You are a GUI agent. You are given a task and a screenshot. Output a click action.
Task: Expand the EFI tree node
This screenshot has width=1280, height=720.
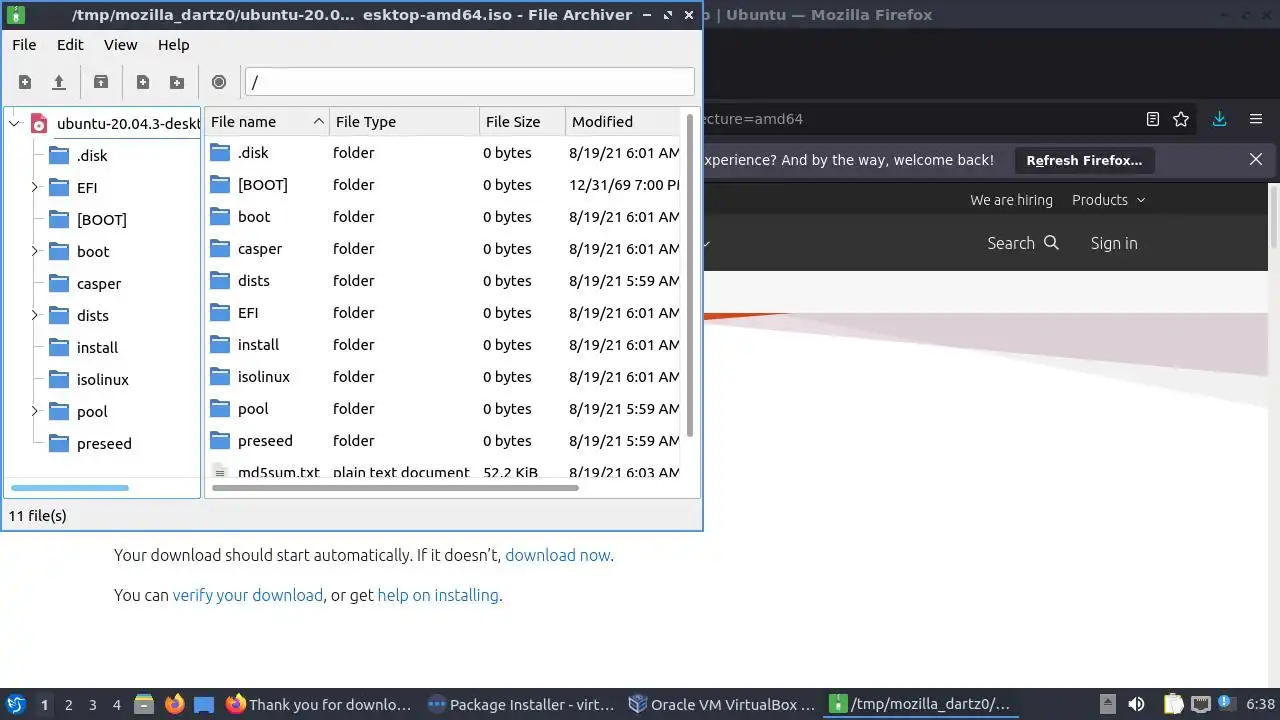click(34, 188)
